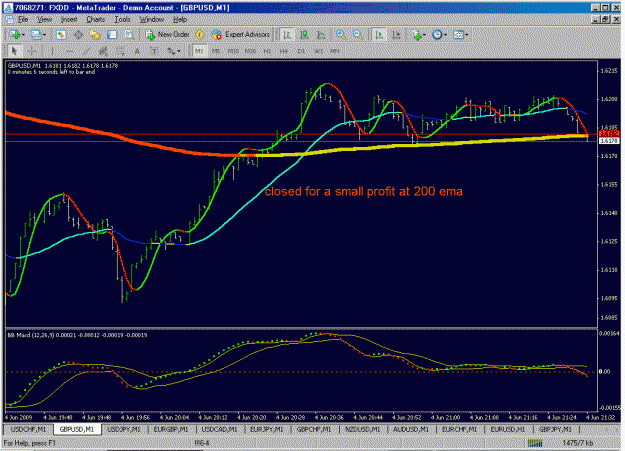
Task: Open the Tools menu
Action: [x=122, y=20]
